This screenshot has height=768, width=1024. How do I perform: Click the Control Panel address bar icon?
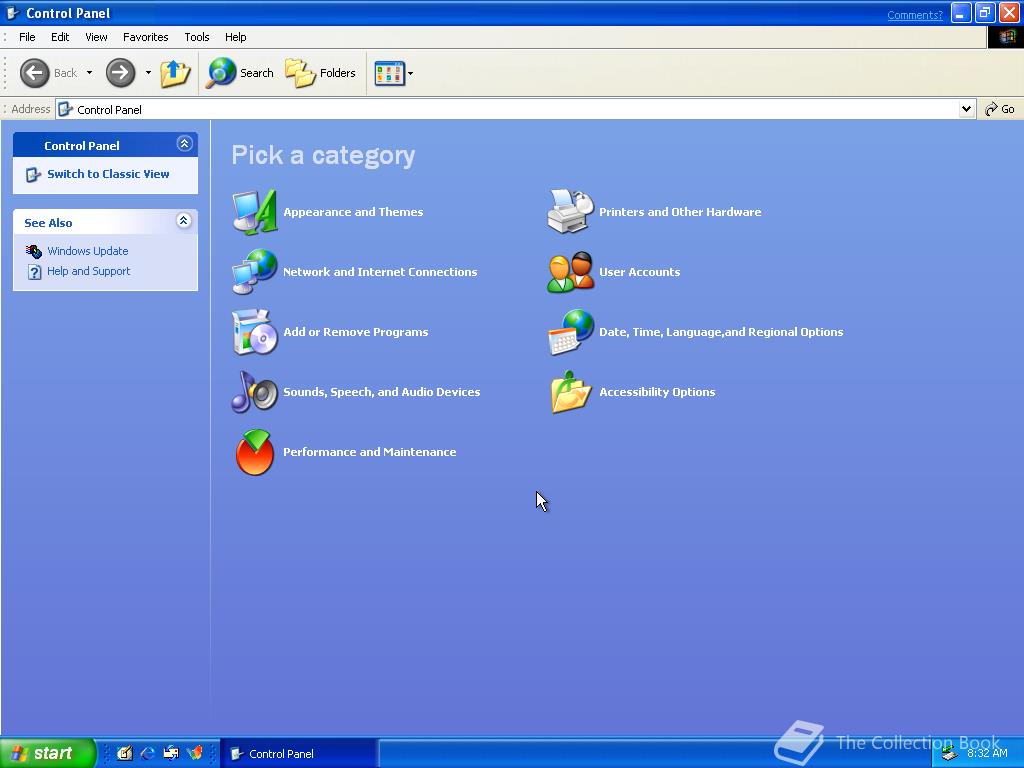point(65,109)
